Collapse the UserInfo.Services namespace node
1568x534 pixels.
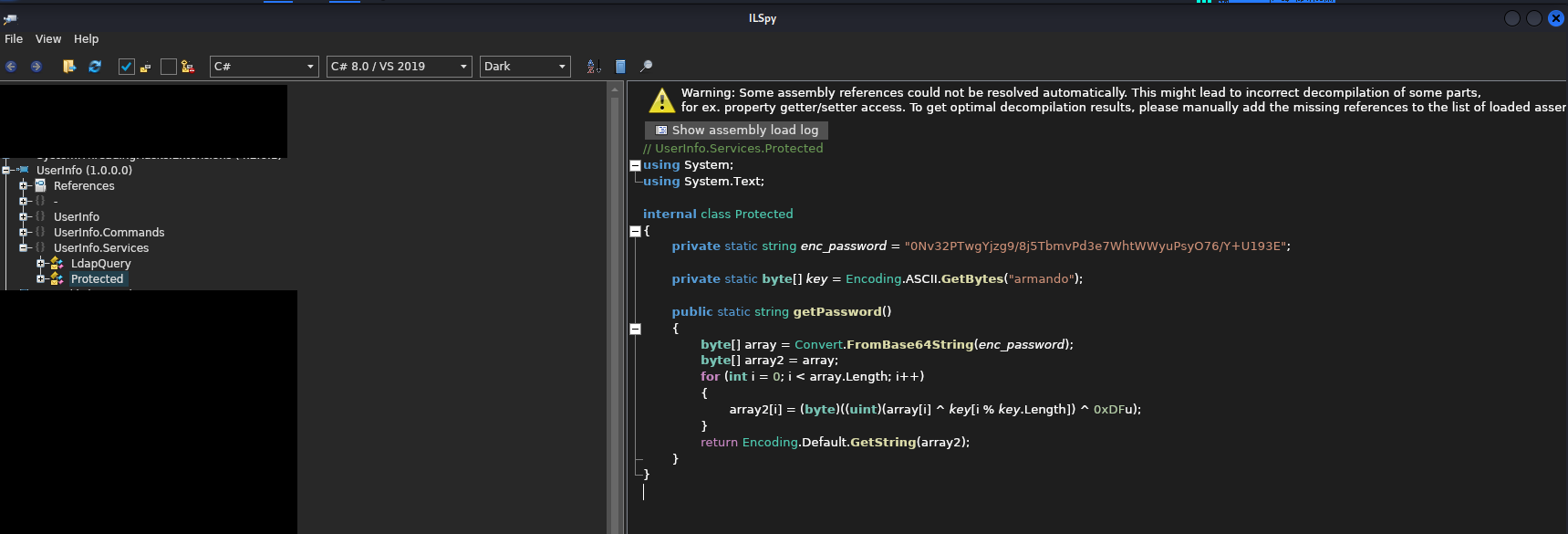[24, 247]
